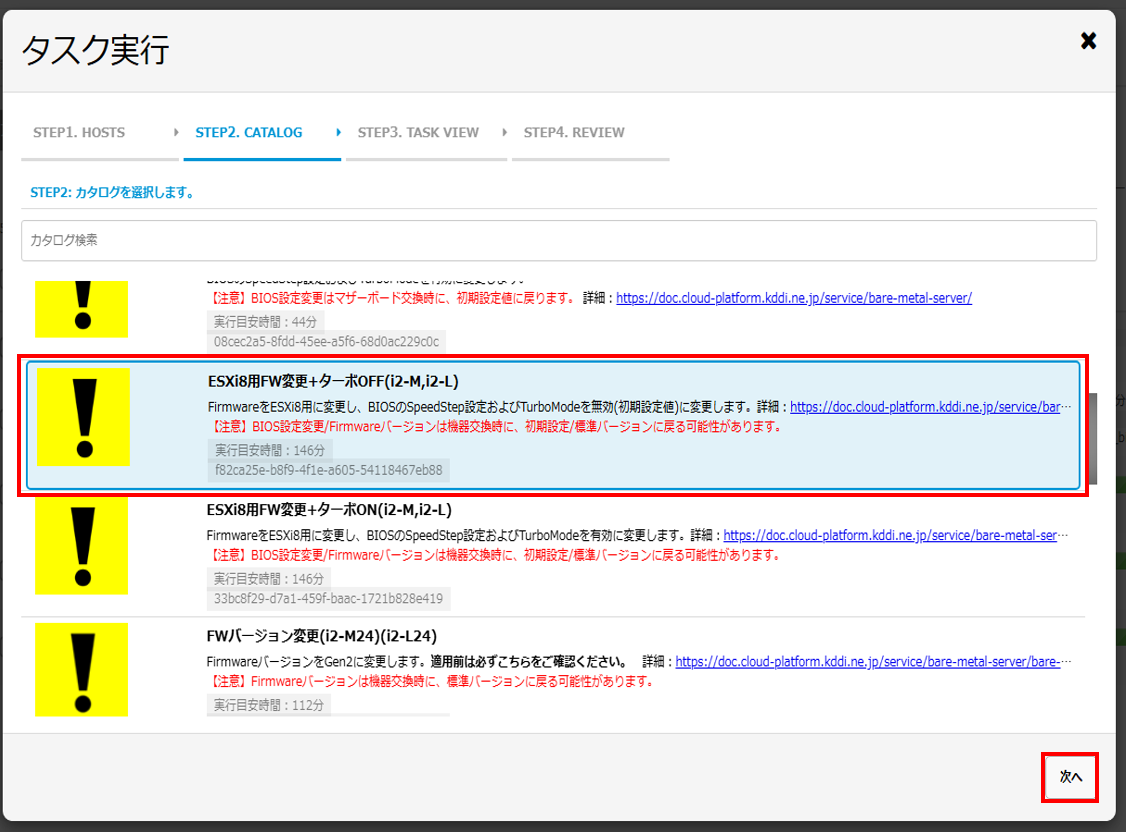Click the 実行目安時間:44分 label
The image size is (1126, 832).
[265, 322]
